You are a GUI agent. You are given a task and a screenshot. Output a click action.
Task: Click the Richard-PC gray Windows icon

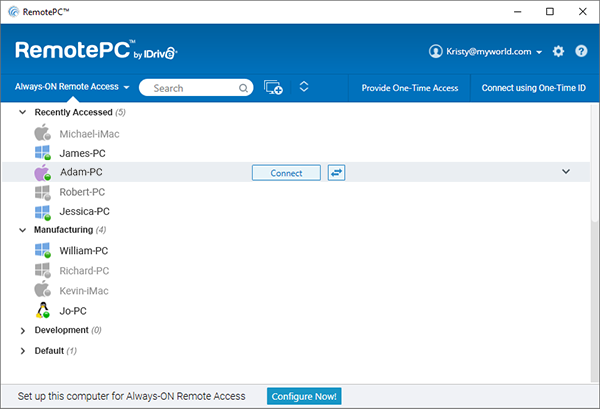click(42, 270)
